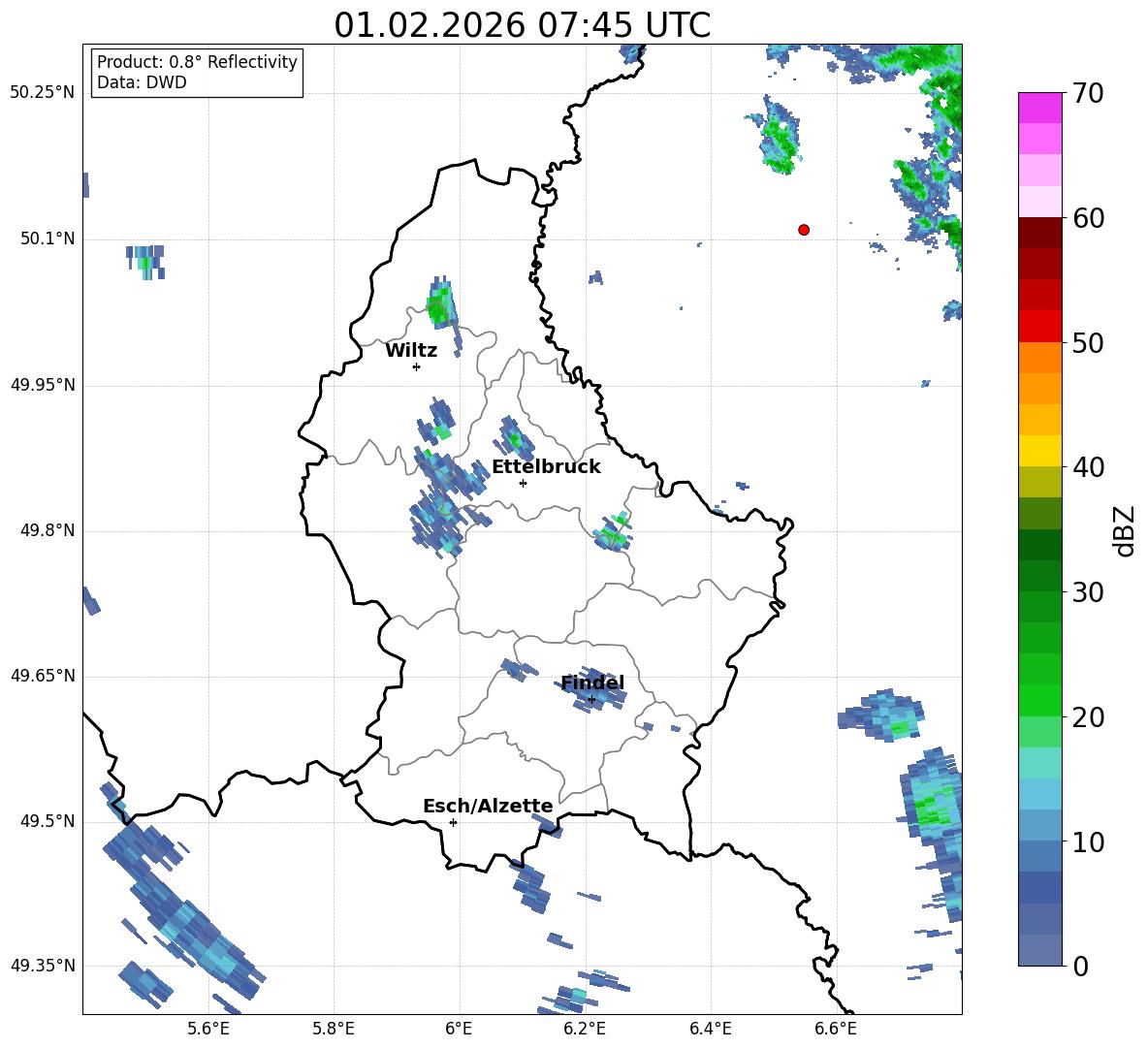
Task: Click the 60 label on the colorbar
Action: click(x=1088, y=218)
